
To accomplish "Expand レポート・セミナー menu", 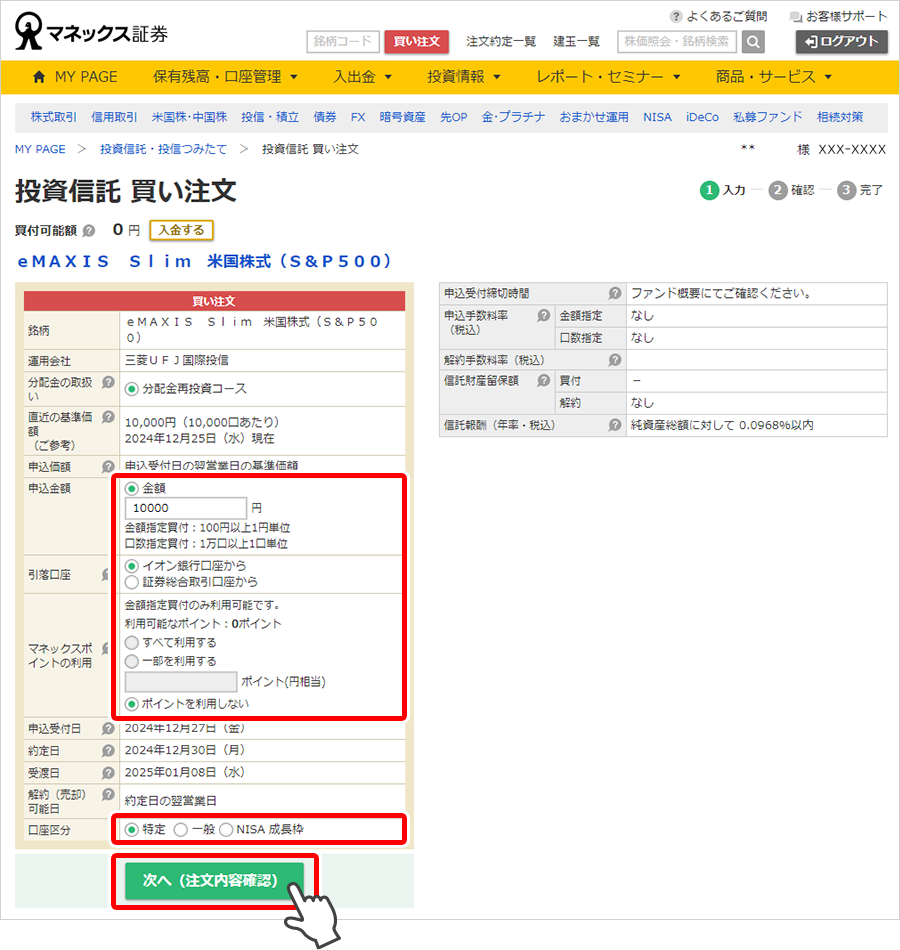I will pos(608,77).
